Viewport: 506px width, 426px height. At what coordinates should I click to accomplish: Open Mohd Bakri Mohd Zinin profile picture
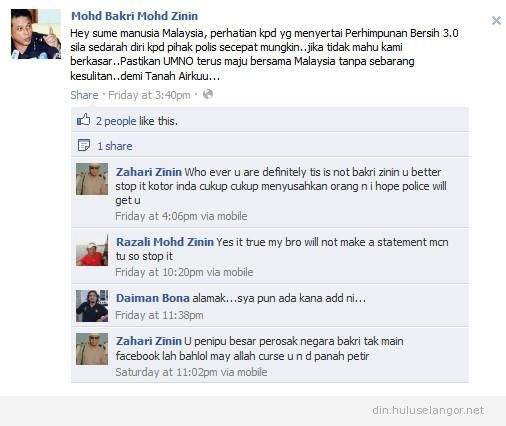(x=36, y=34)
